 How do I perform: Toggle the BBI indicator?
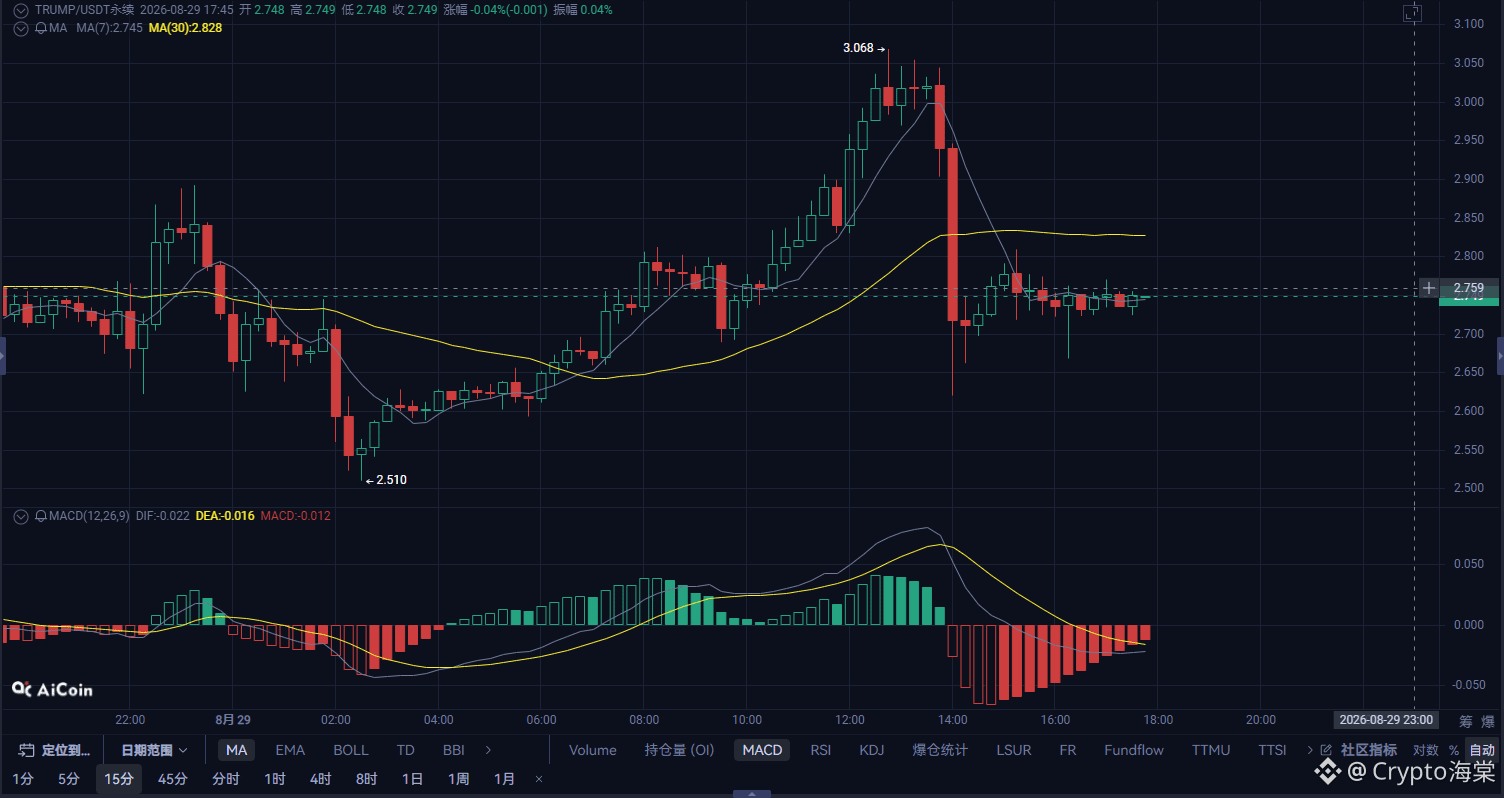453,750
